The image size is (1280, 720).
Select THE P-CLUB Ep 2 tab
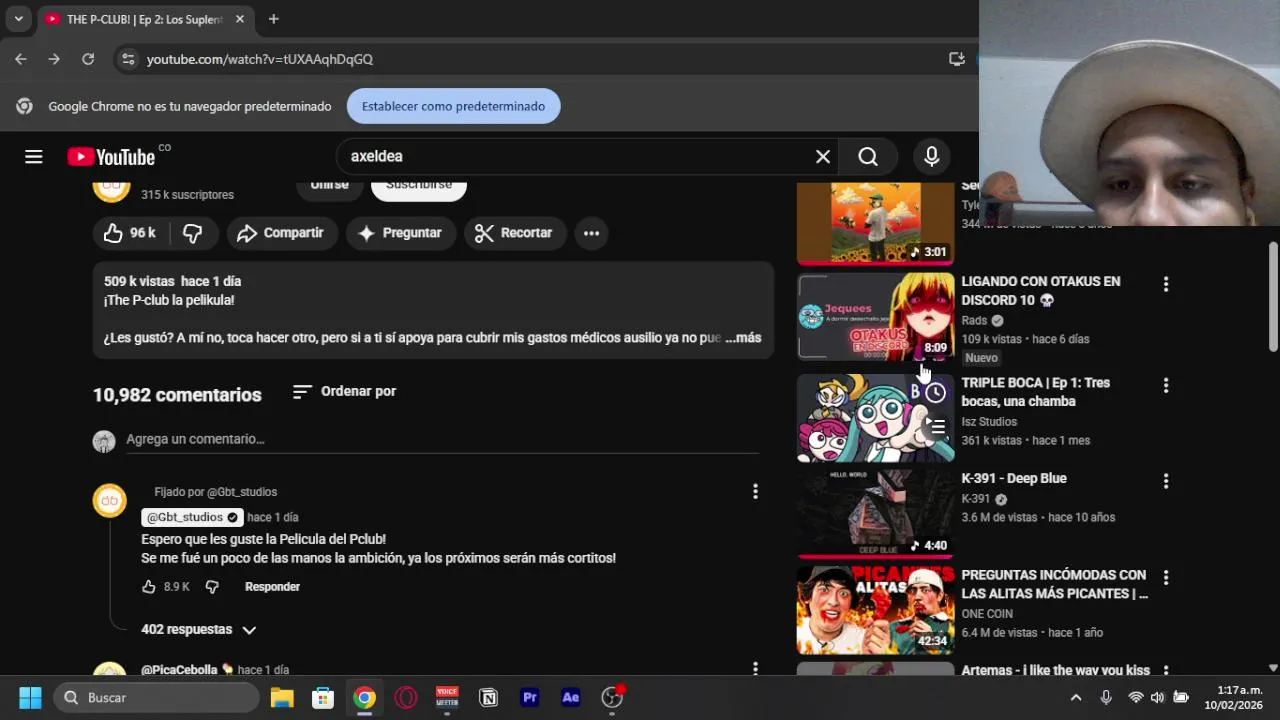[x=143, y=19]
